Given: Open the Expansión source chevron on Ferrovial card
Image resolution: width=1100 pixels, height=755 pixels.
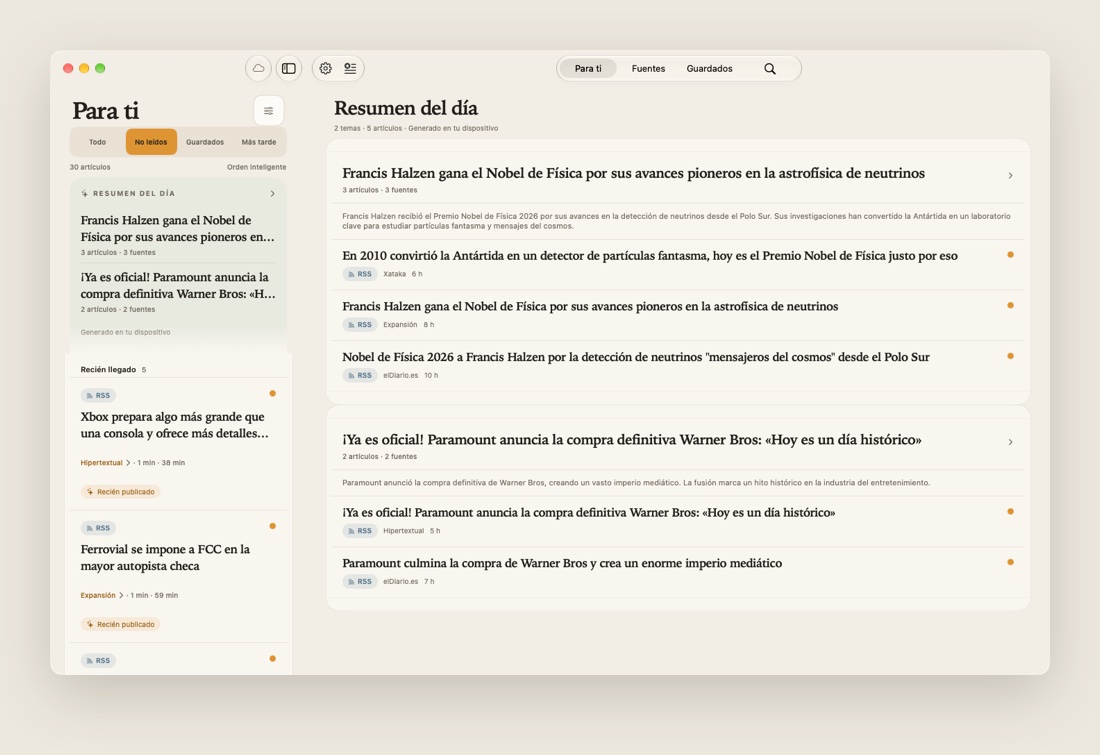Looking at the screenshot, I should point(121,595).
